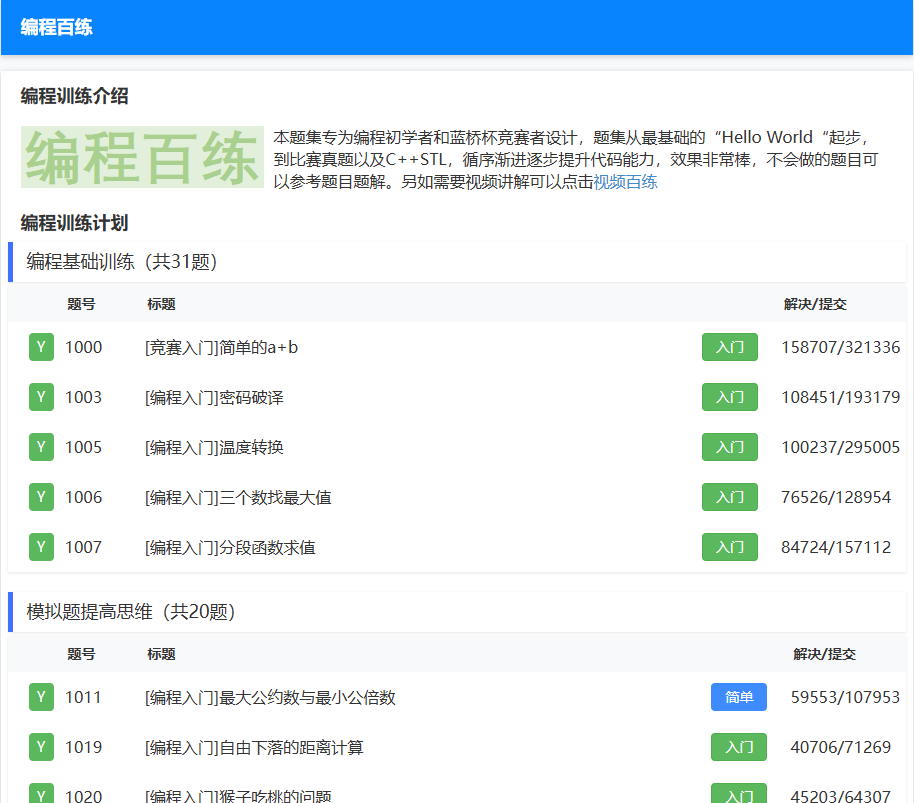This screenshot has height=803, width=914.
Task: Click the green Y status icon for problem 1006
Action: [41, 498]
